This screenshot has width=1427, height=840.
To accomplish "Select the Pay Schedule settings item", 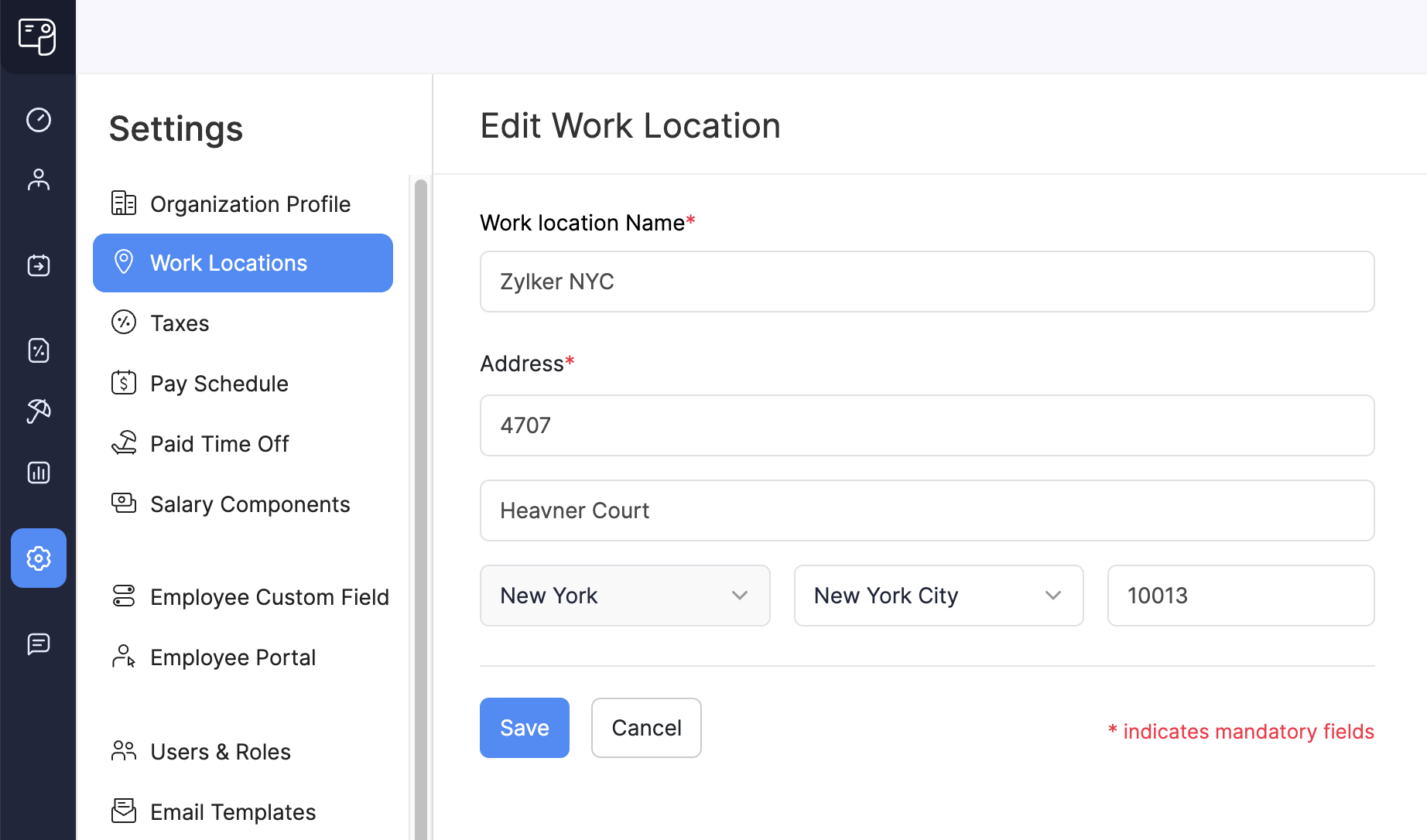I will click(x=219, y=383).
